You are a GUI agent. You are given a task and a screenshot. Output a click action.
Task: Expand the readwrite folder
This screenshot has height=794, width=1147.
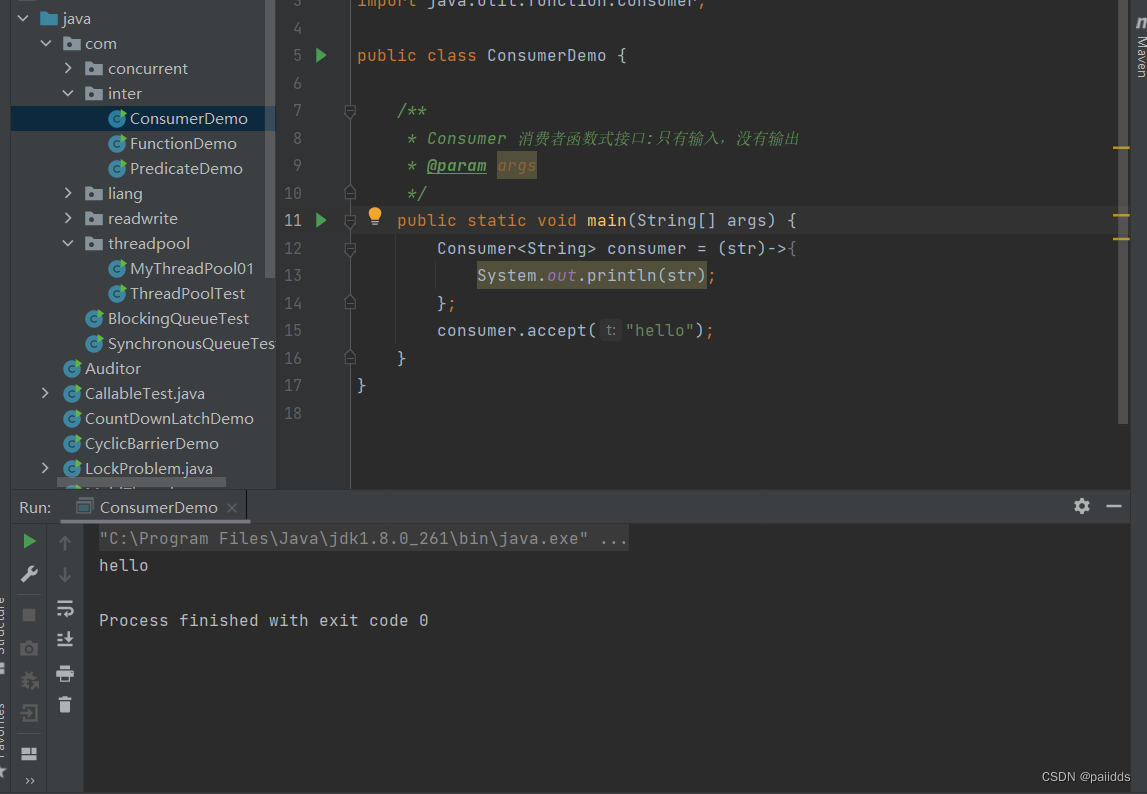click(68, 219)
